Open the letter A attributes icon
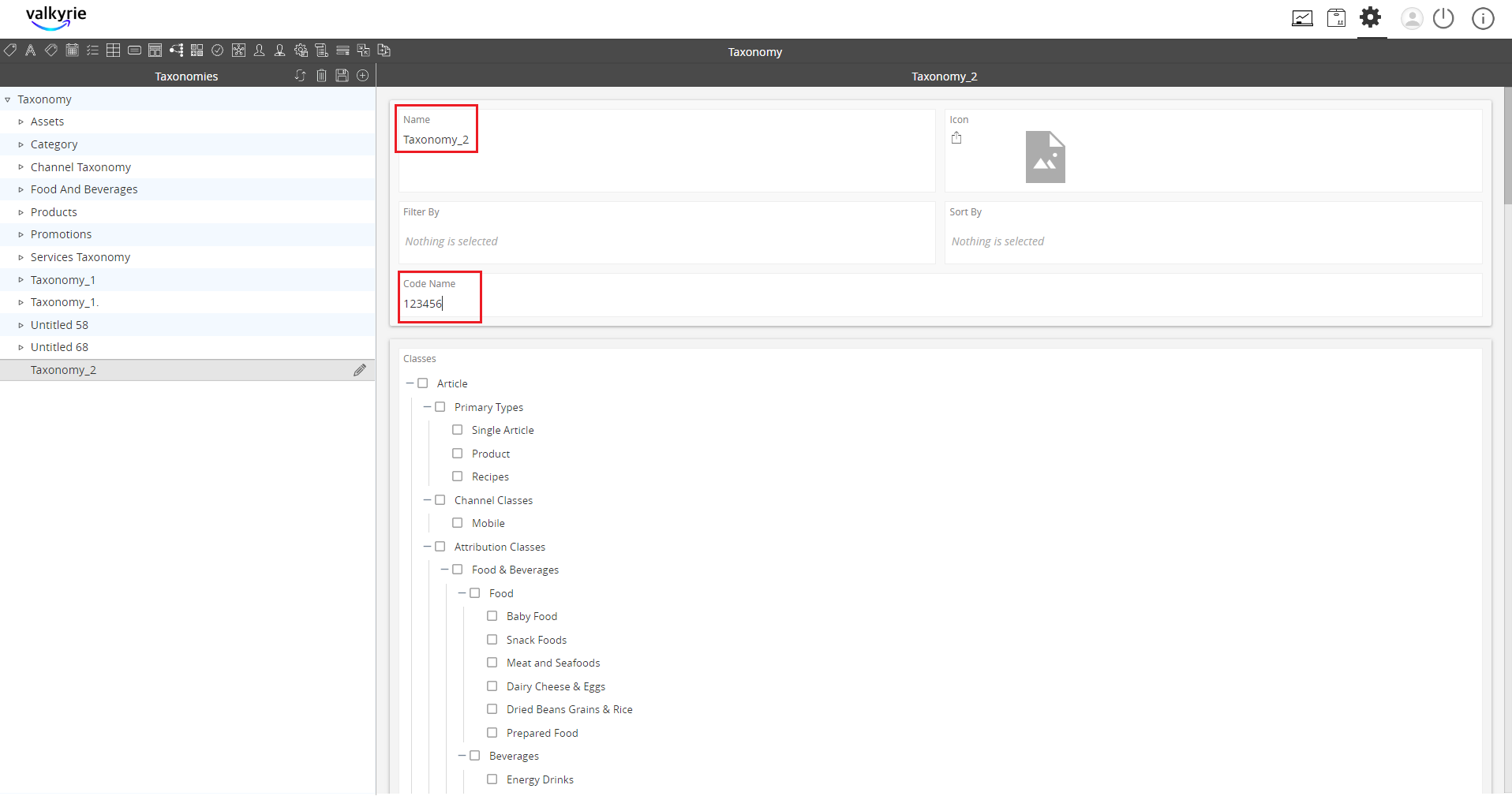Image resolution: width=1512 pixels, height=796 pixels. [31, 50]
